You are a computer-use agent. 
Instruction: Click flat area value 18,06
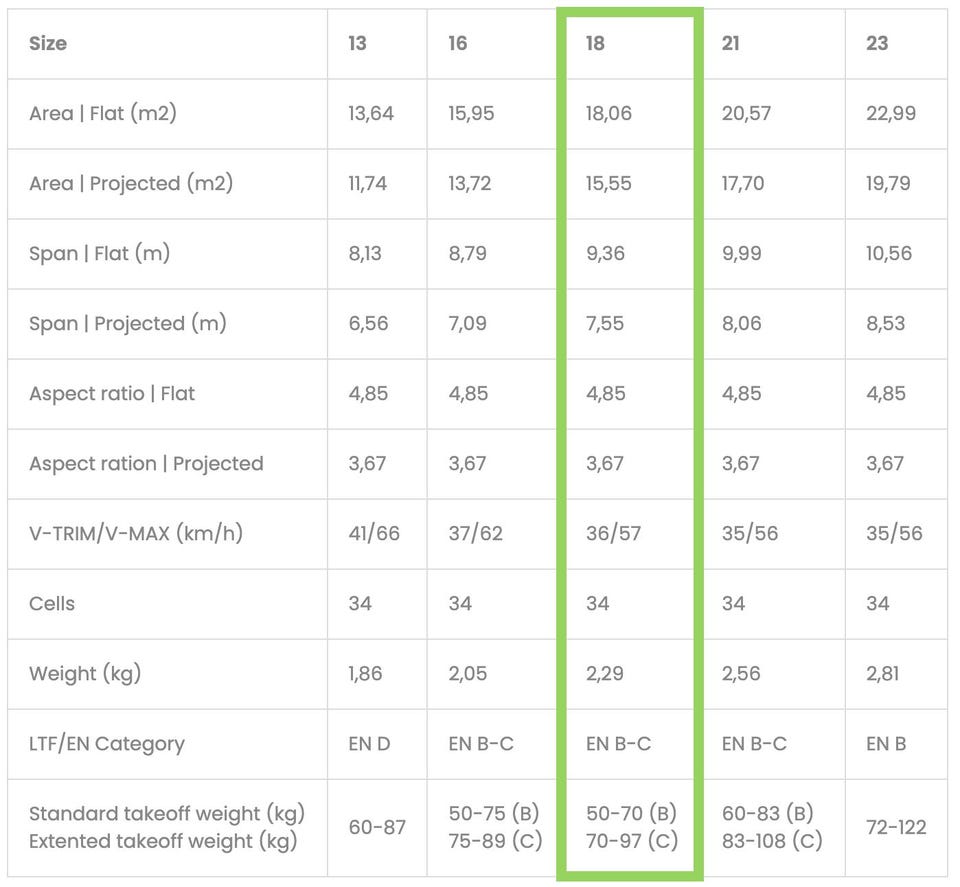point(609,113)
